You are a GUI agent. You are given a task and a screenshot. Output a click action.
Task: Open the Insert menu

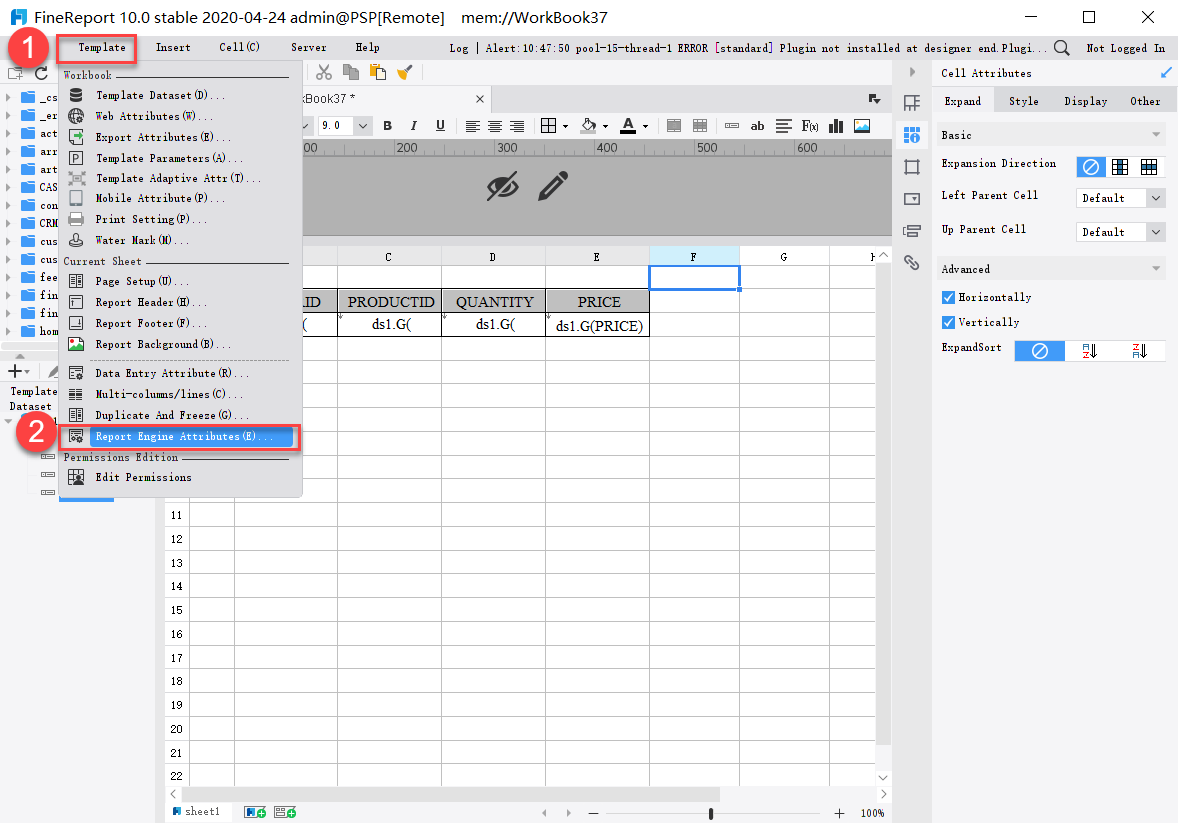(x=172, y=47)
